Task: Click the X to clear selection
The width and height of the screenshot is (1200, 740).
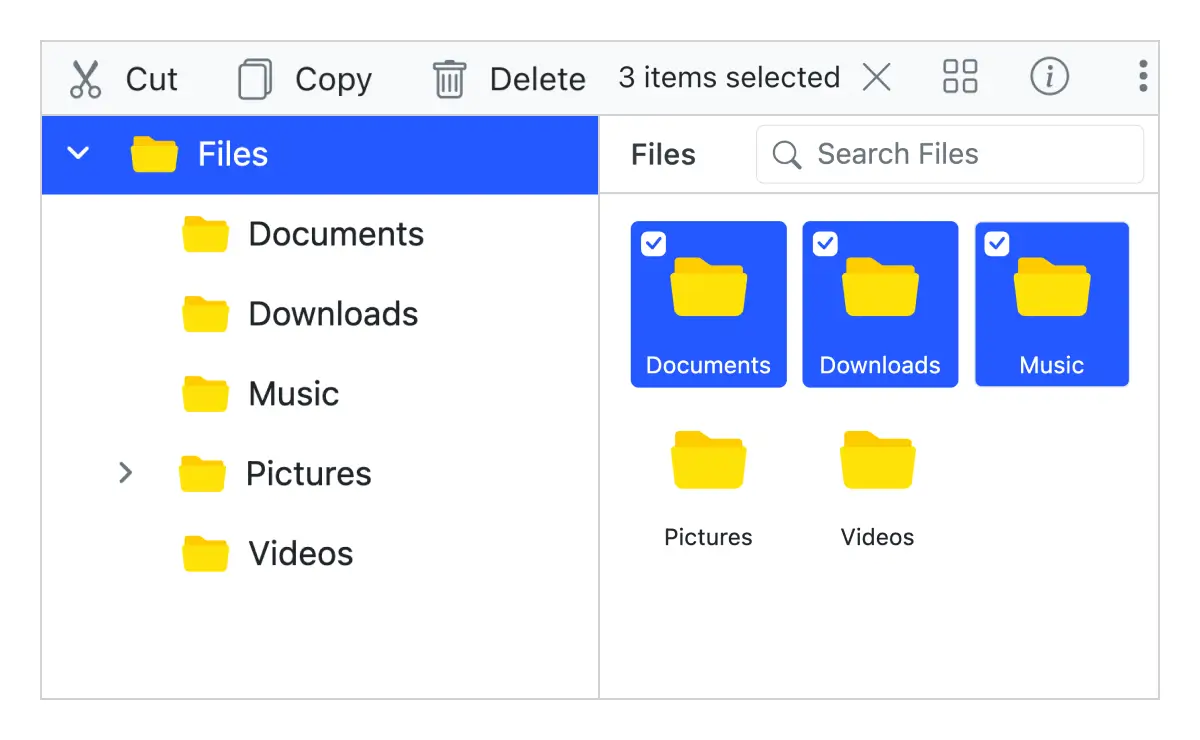Action: click(x=877, y=77)
